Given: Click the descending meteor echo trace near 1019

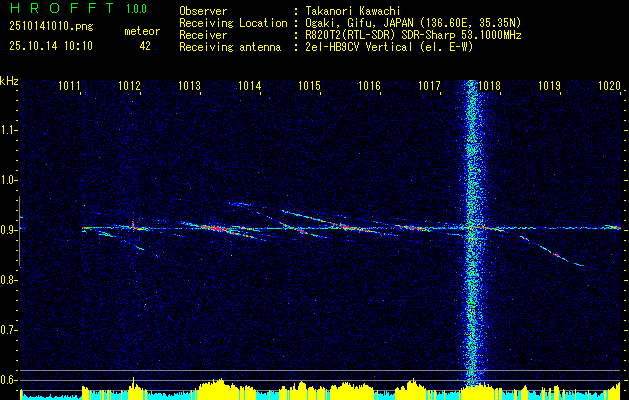Looking at the screenshot, I should 550,251.
